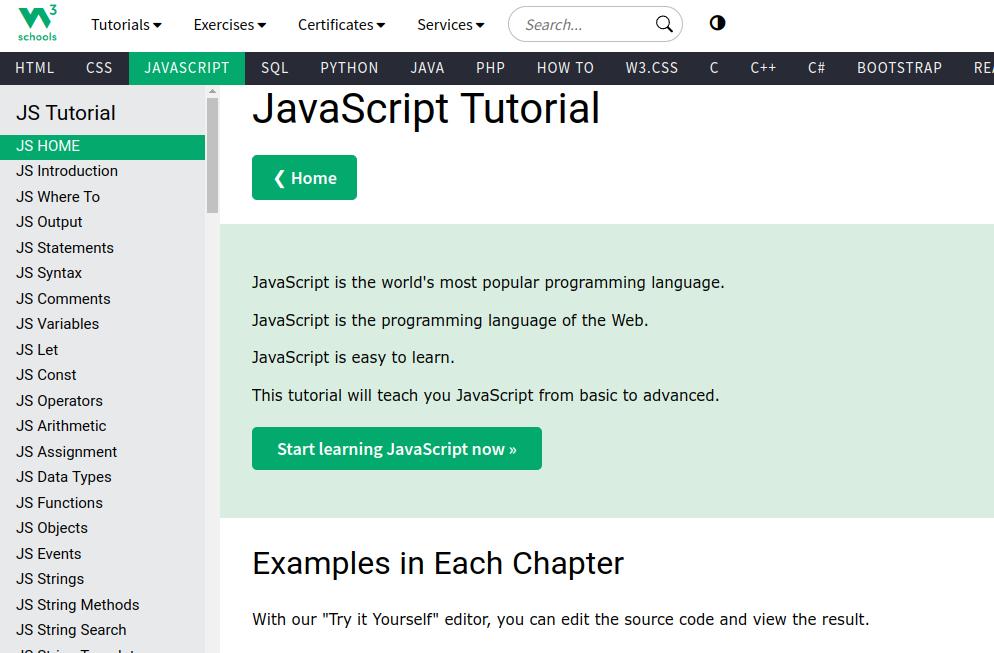Go to JS Statements chapter
This screenshot has height=653, width=994.
(102, 248)
